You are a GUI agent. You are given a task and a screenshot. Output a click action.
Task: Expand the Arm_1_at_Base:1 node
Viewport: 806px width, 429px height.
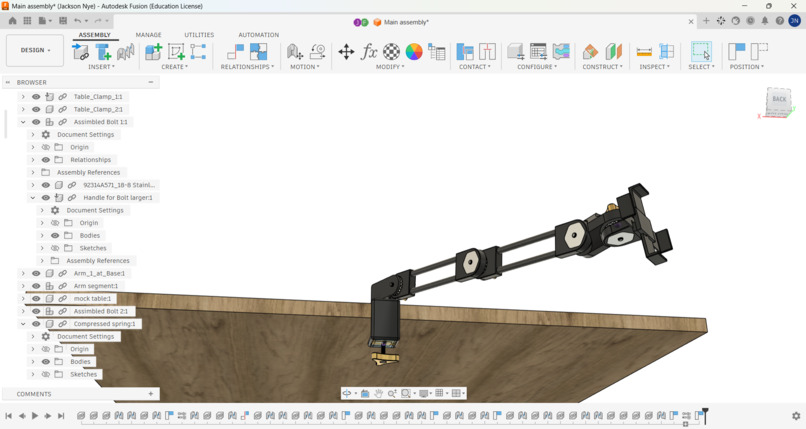click(23, 273)
